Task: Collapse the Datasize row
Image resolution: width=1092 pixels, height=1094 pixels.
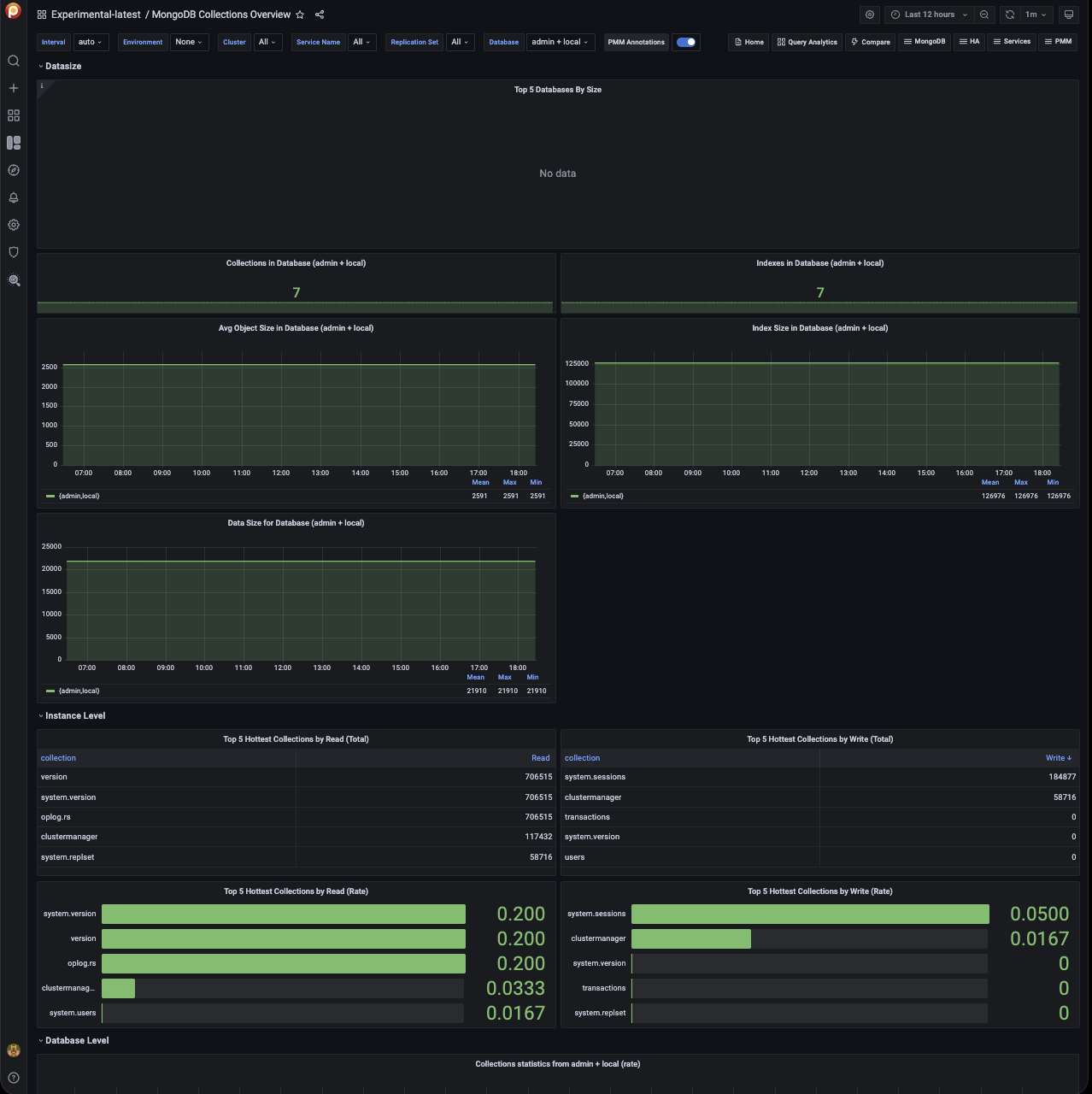Action: [63, 66]
